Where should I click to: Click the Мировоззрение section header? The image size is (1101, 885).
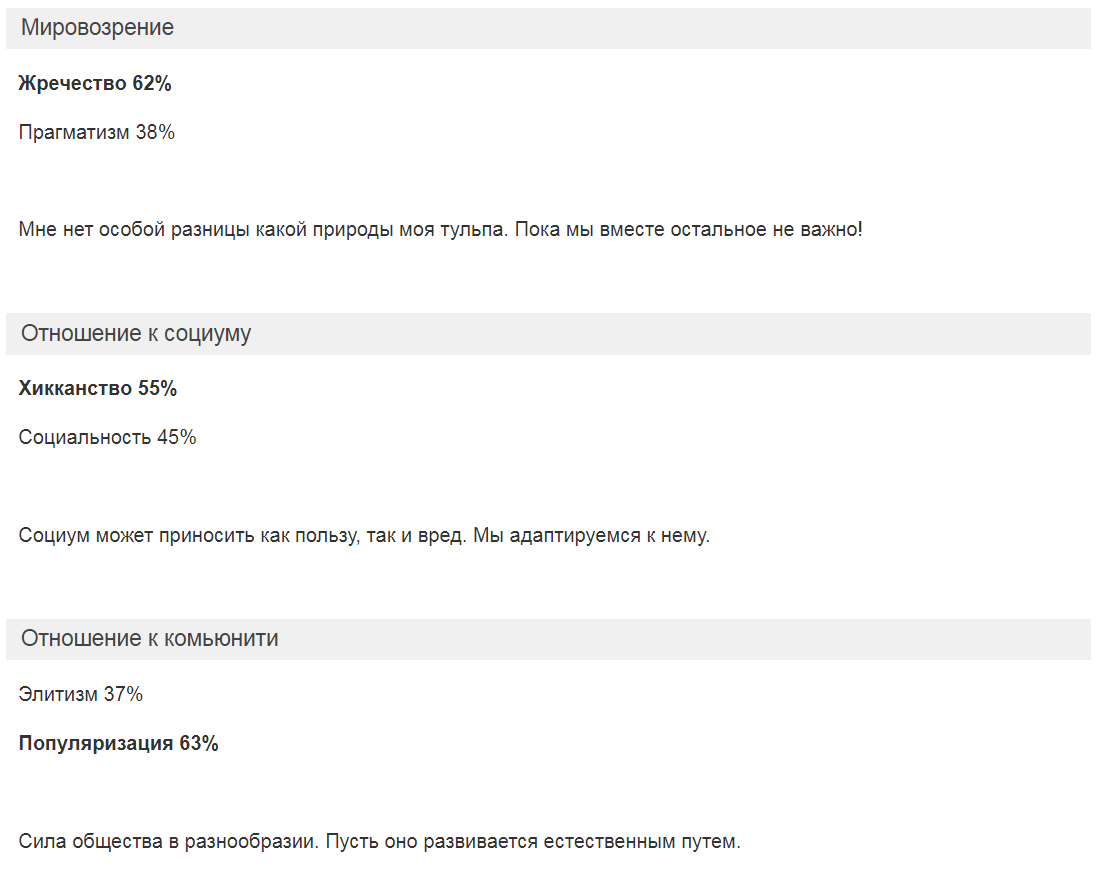[548, 28]
